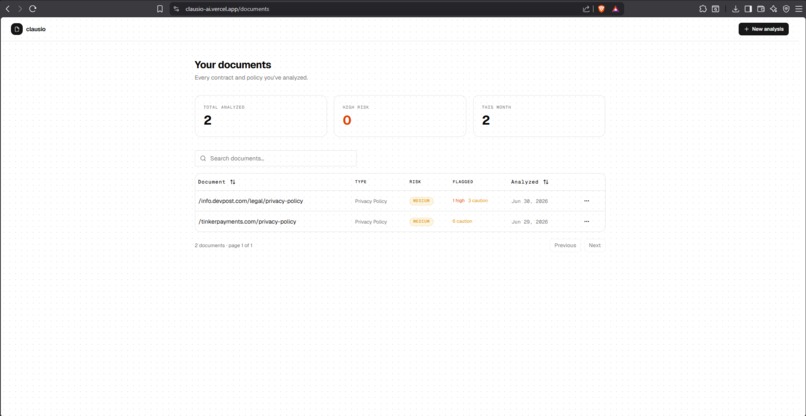Sort documents by the Analyzed column
This screenshot has height=416, width=806.
529,182
